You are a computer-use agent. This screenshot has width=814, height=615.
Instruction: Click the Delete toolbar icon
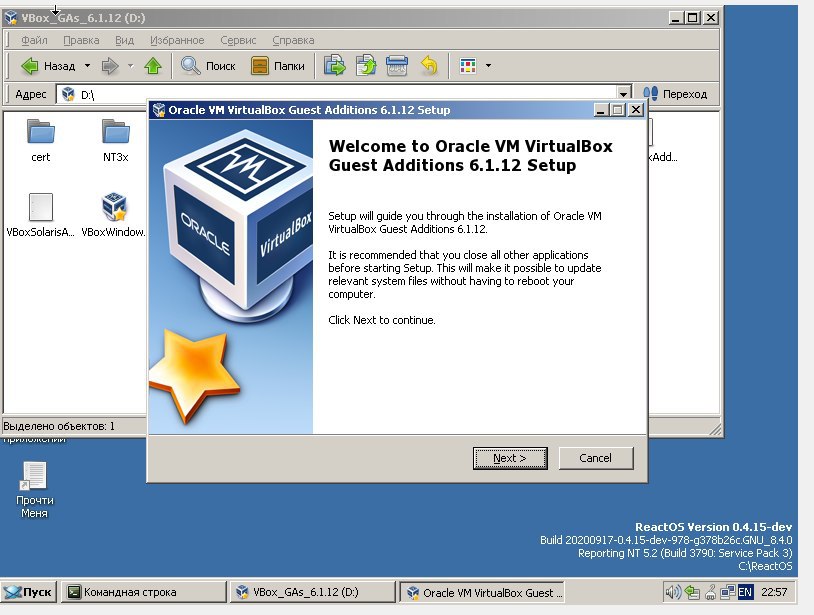pos(397,66)
